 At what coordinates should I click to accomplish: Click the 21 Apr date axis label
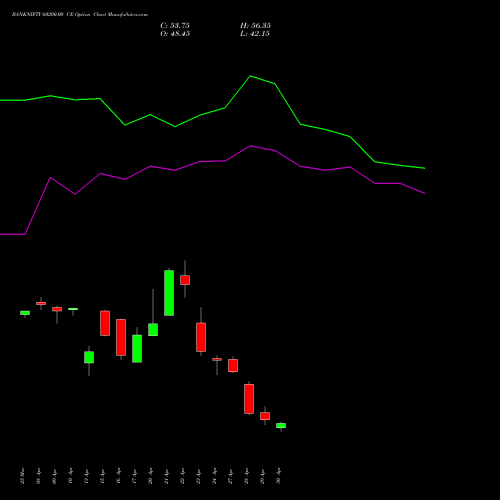pyautogui.click(x=167, y=476)
